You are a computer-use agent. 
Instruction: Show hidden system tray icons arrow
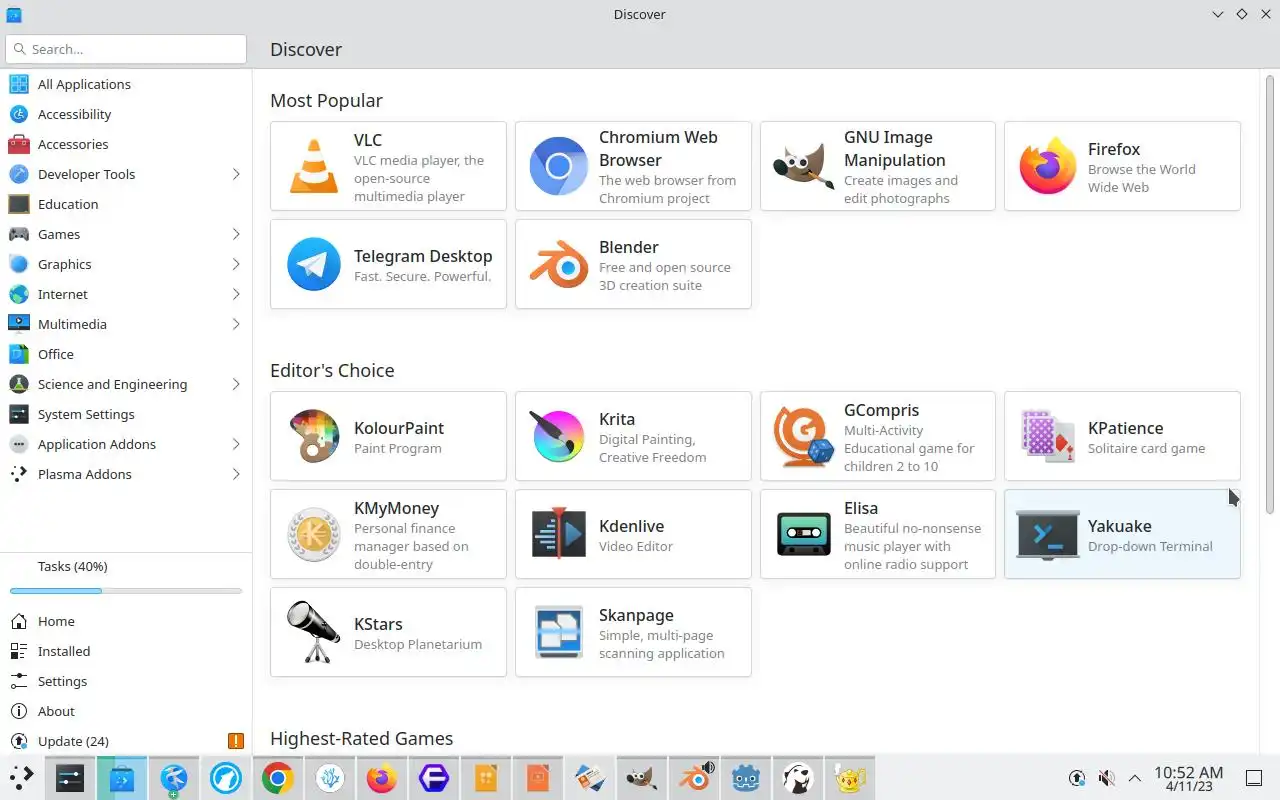(x=1135, y=778)
